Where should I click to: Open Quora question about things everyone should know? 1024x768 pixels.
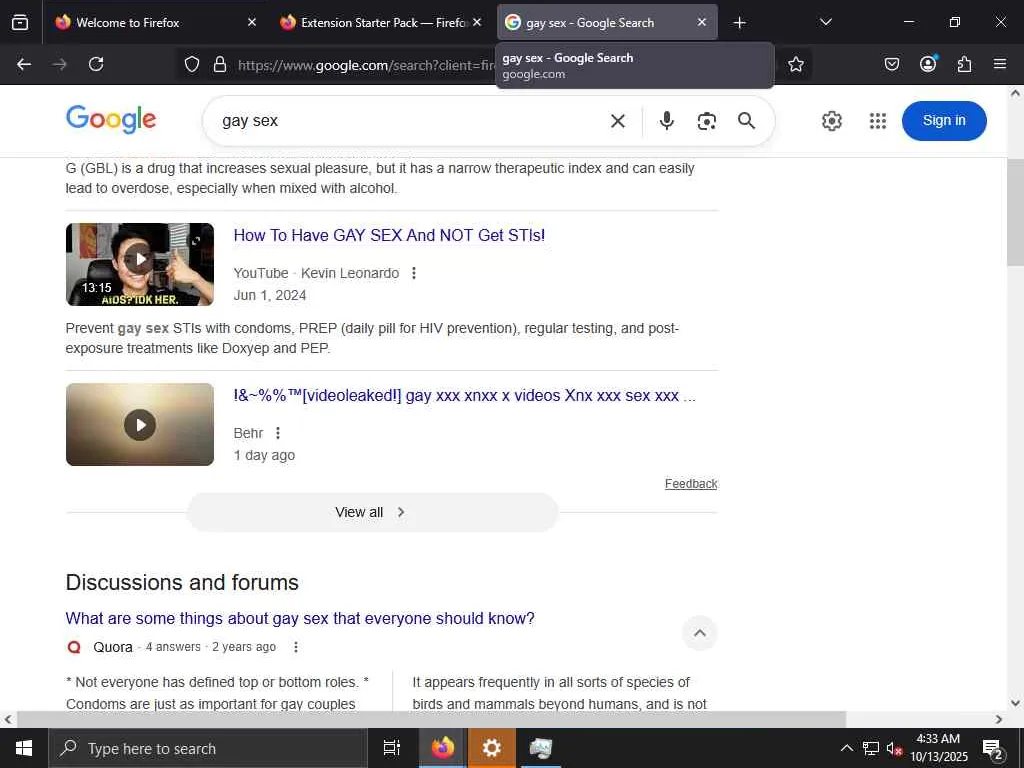coord(300,618)
